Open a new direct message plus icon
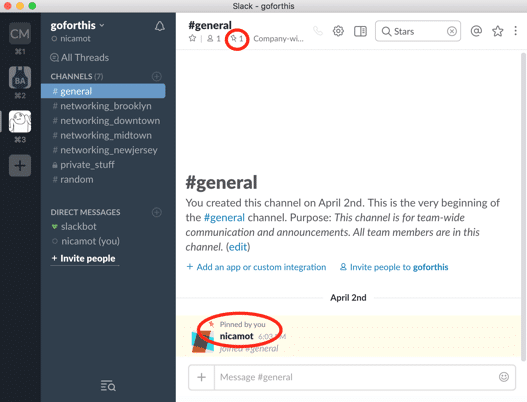The image size is (527, 402). coord(157,212)
